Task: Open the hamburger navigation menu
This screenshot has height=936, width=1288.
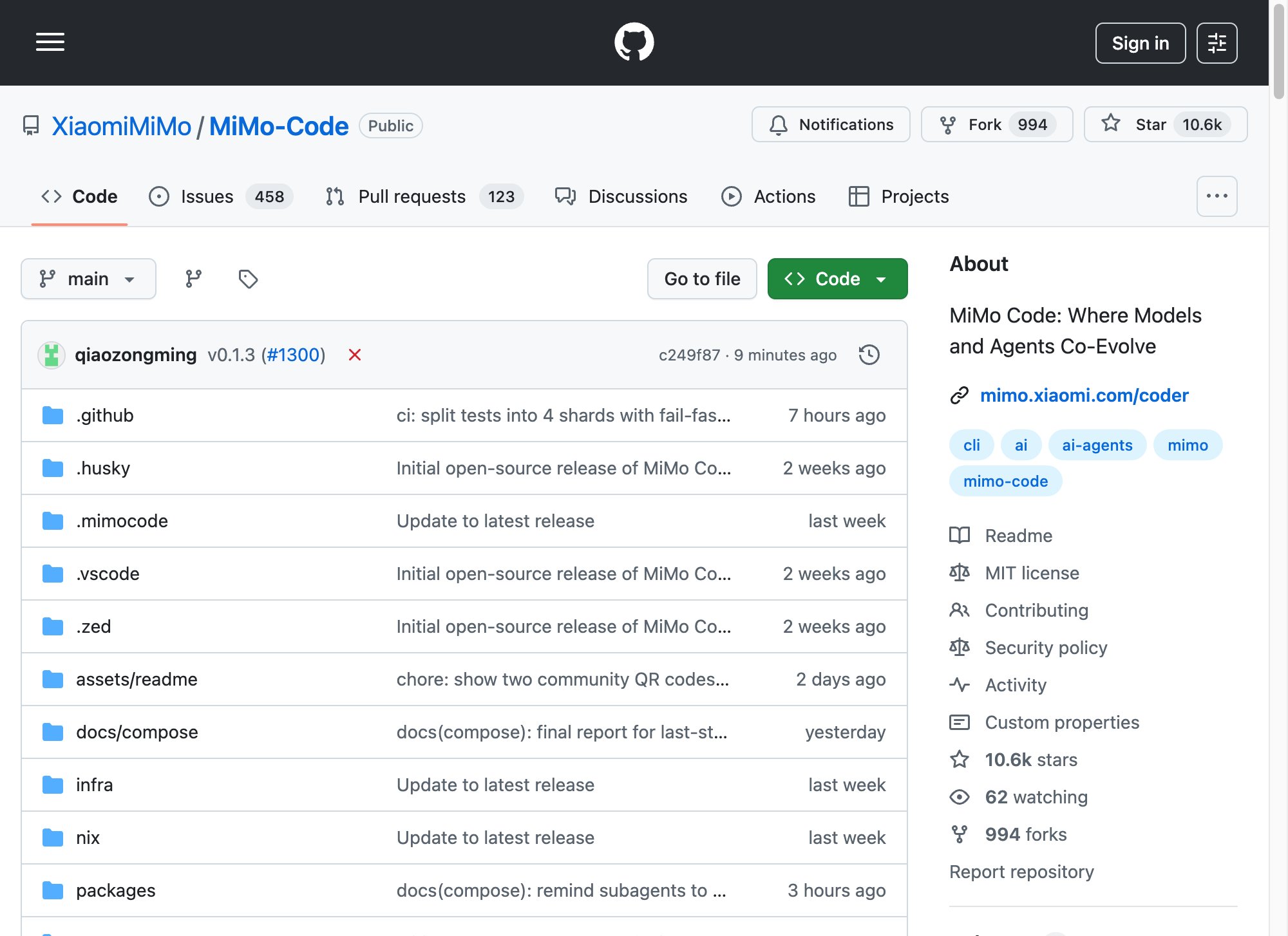Action: click(50, 42)
